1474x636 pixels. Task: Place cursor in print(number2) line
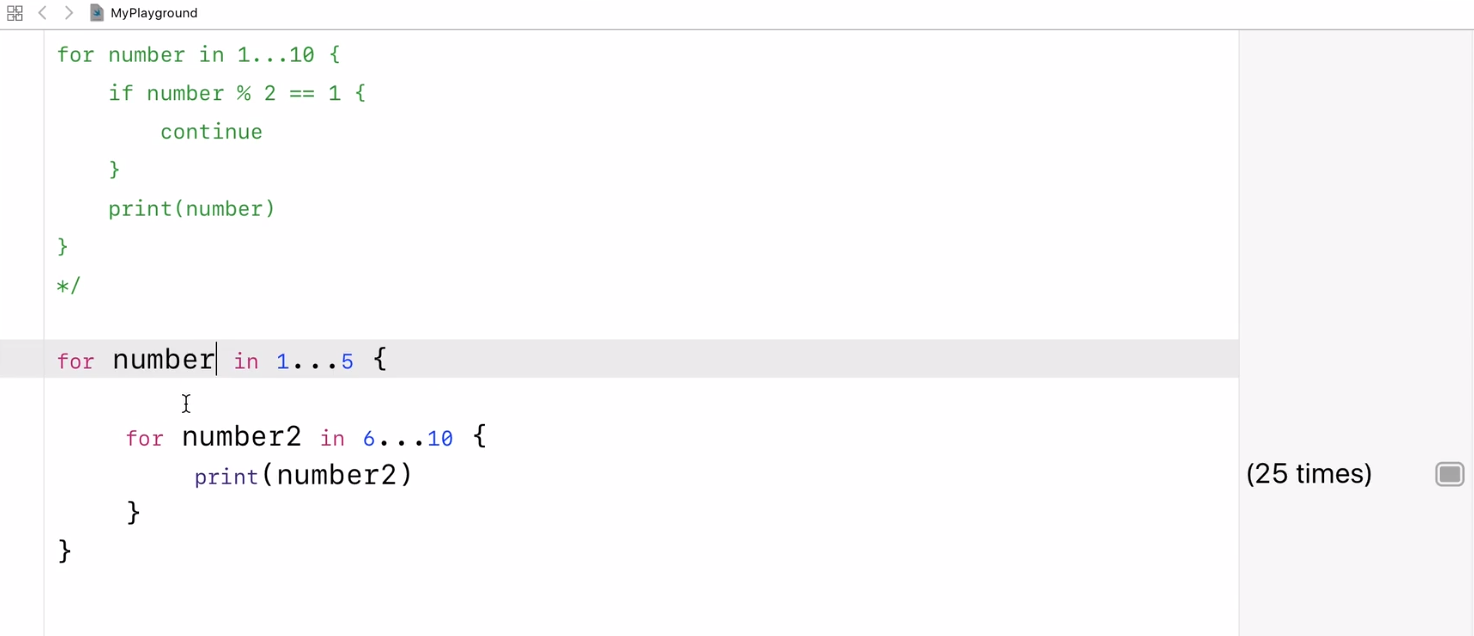[303, 475]
